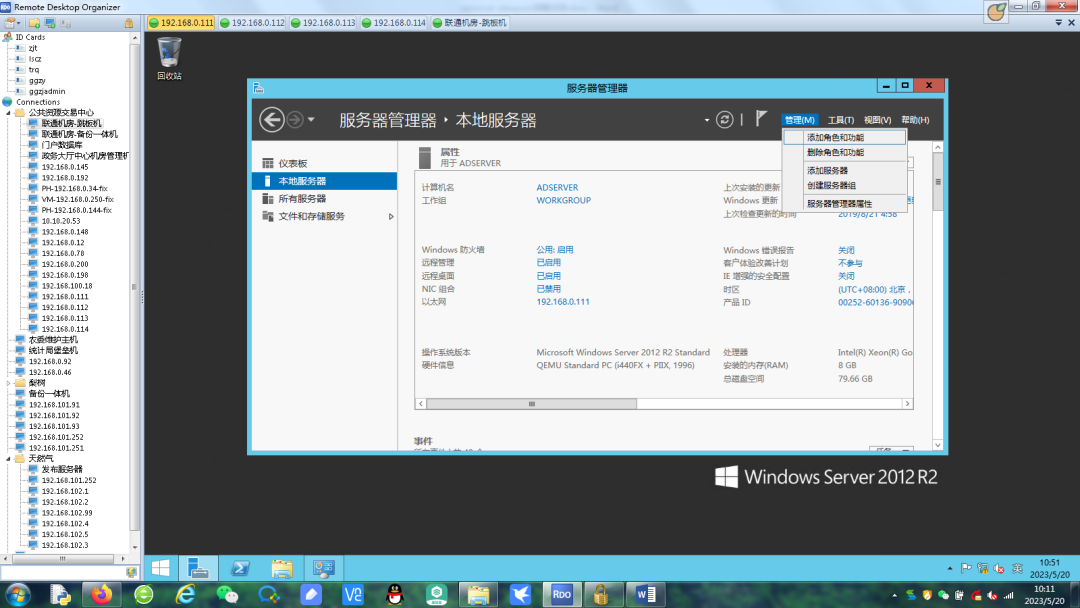
Task: Click the local Windows 7 Start orb
Action: (17, 594)
